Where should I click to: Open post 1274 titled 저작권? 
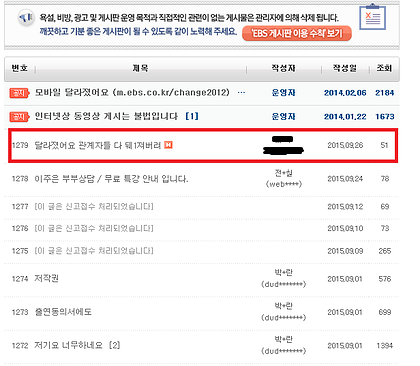(46, 279)
